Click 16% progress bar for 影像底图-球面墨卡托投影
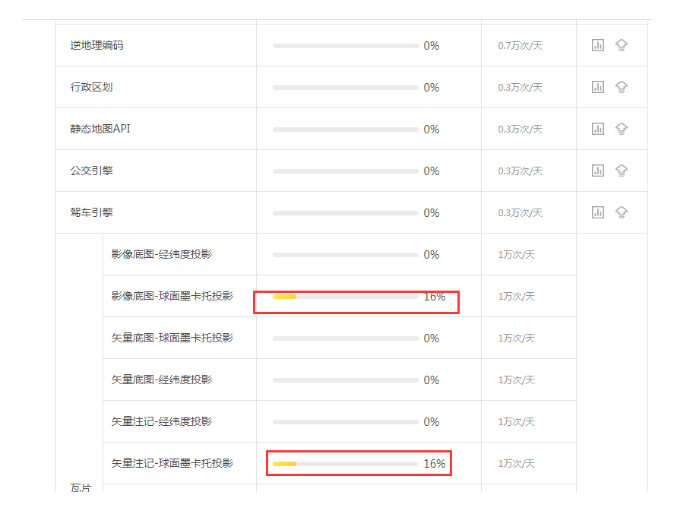The width and height of the screenshot is (679, 508). click(345, 297)
